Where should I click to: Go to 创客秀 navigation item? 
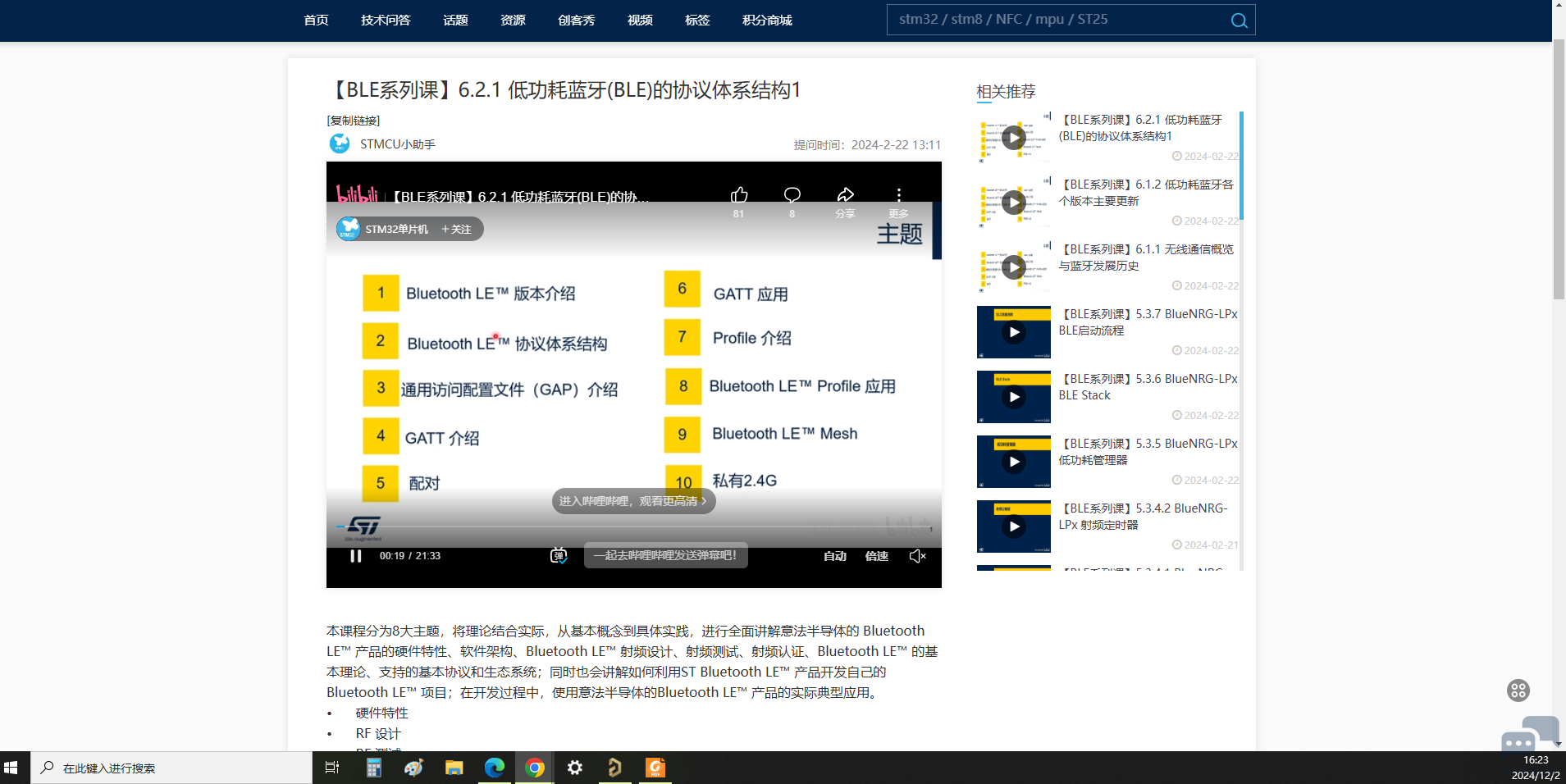576,21
